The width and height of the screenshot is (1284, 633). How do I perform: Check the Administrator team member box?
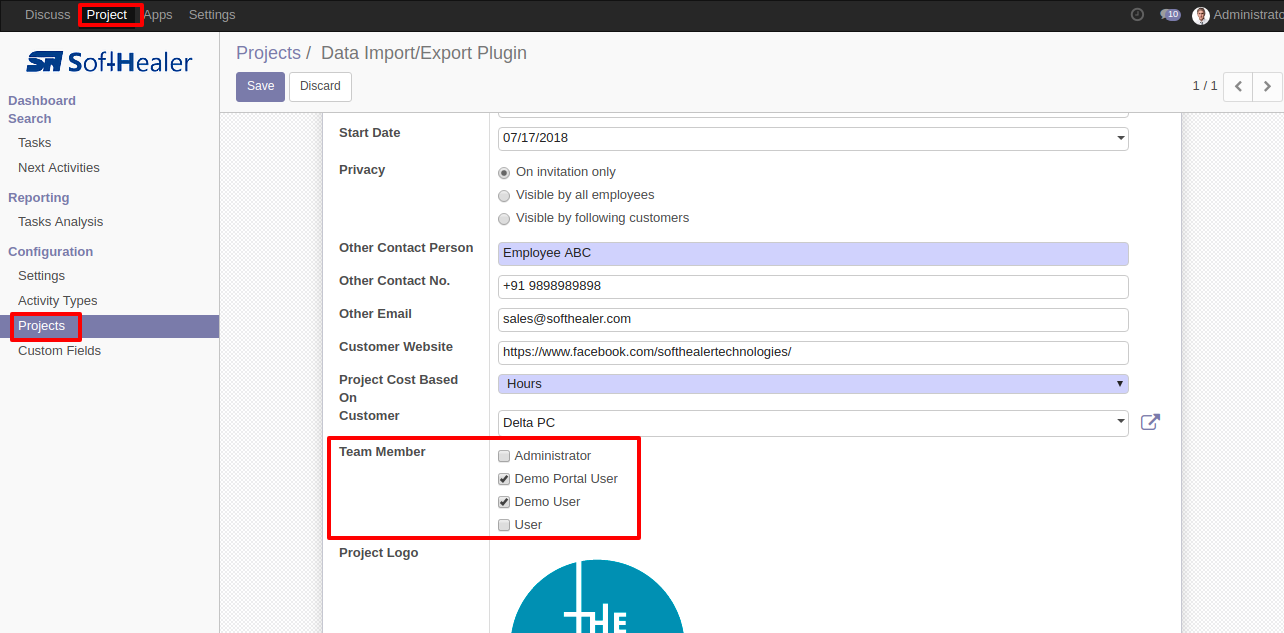[504, 456]
